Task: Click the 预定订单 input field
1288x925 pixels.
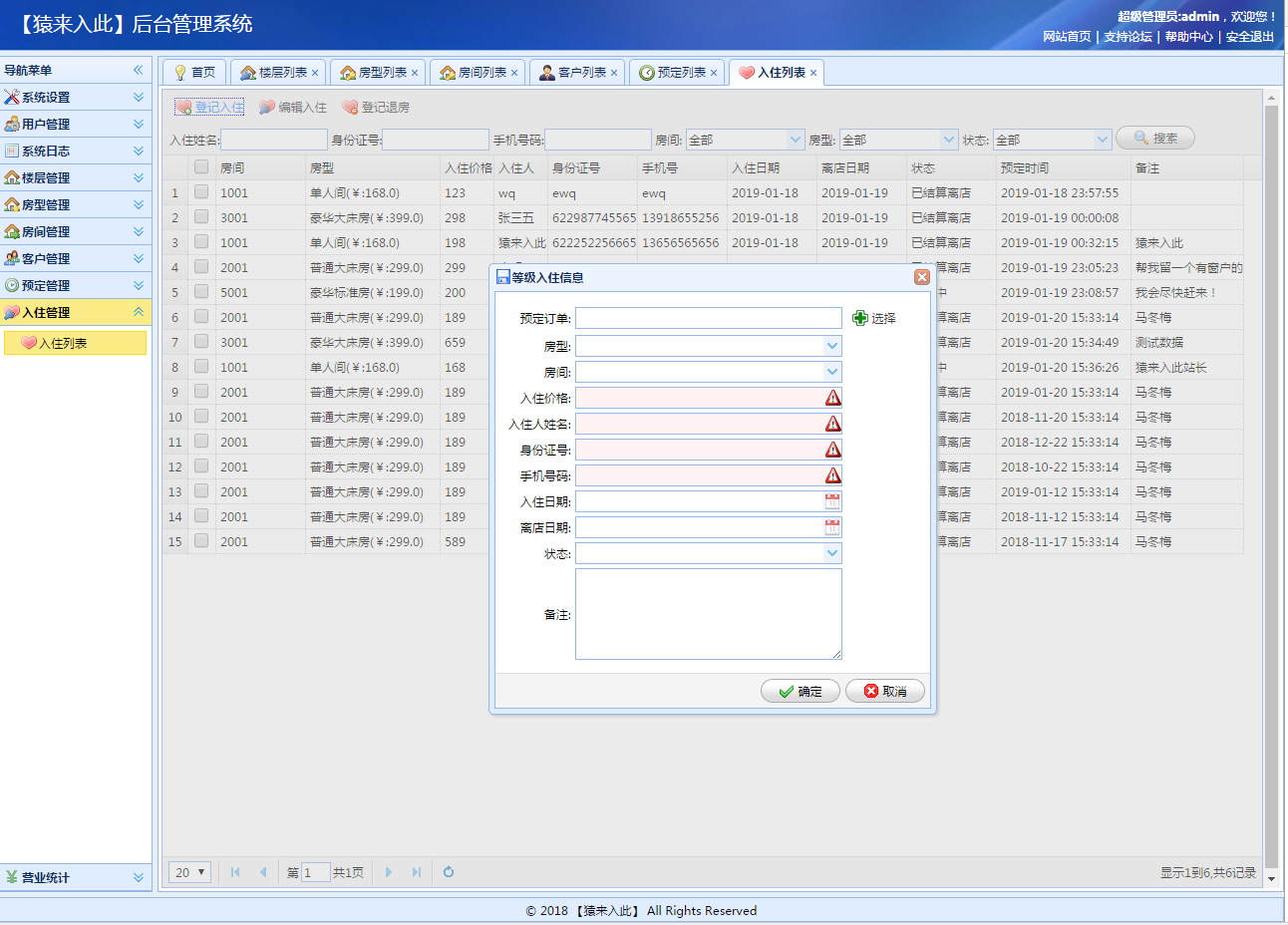Action: tap(709, 318)
